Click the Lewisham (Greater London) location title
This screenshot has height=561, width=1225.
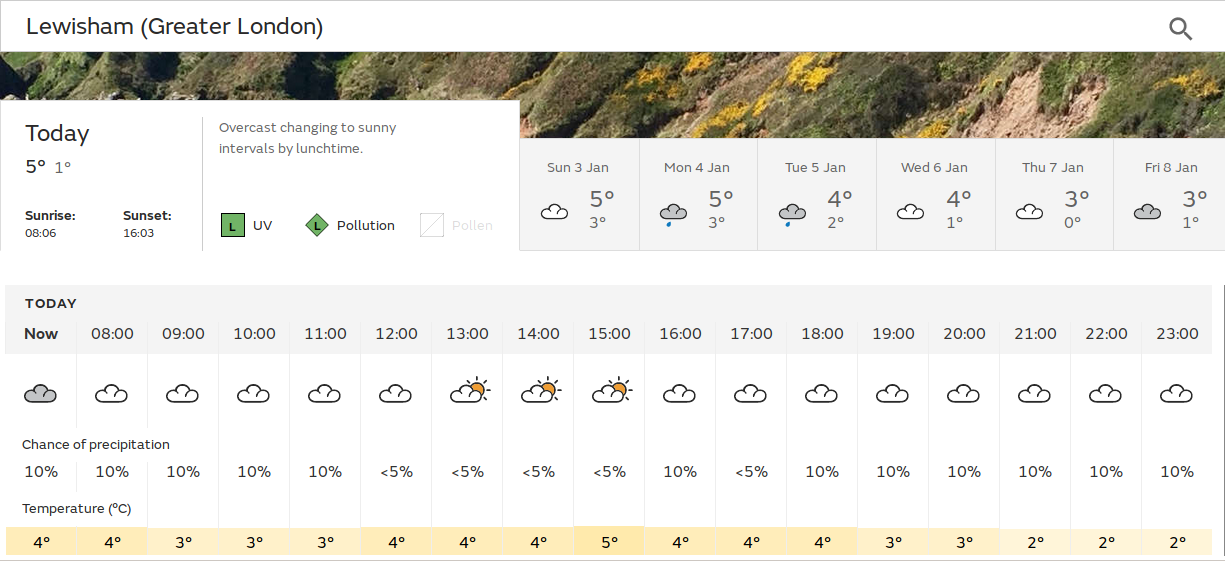174,27
